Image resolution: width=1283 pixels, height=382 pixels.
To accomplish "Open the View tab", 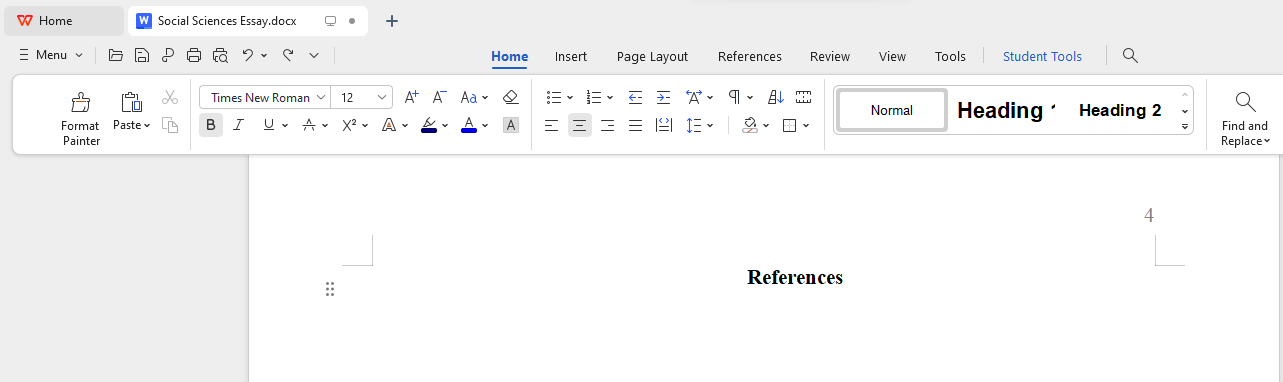I will [x=892, y=56].
